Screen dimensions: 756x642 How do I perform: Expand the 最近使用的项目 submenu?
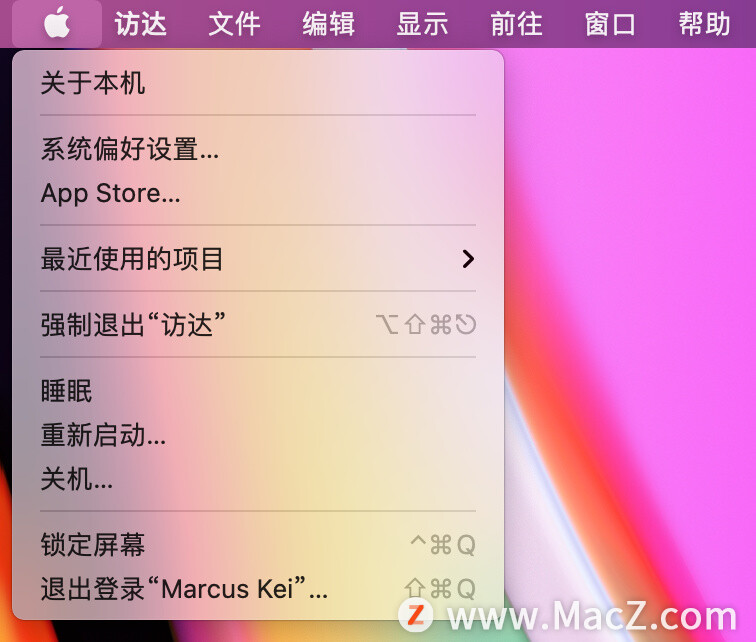[x=258, y=259]
